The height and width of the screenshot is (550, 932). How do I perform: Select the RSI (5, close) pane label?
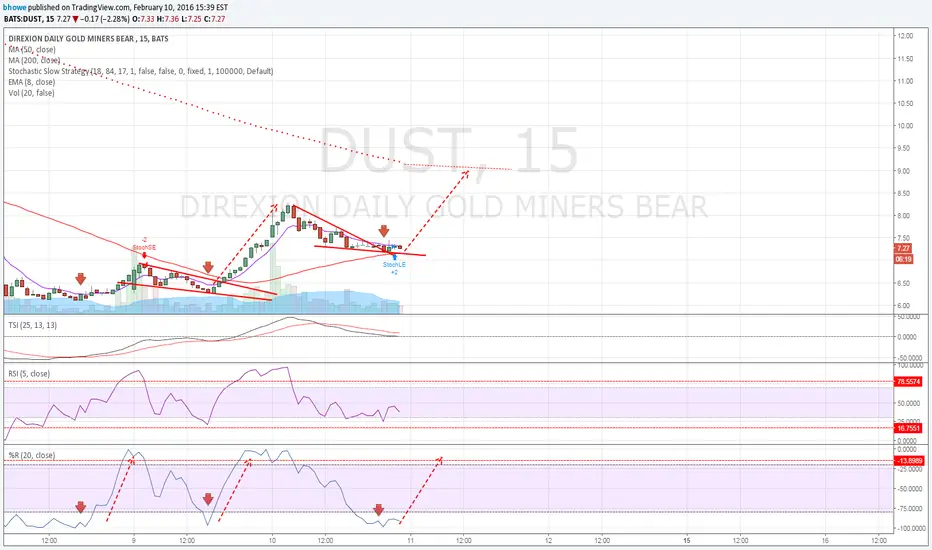click(29, 373)
